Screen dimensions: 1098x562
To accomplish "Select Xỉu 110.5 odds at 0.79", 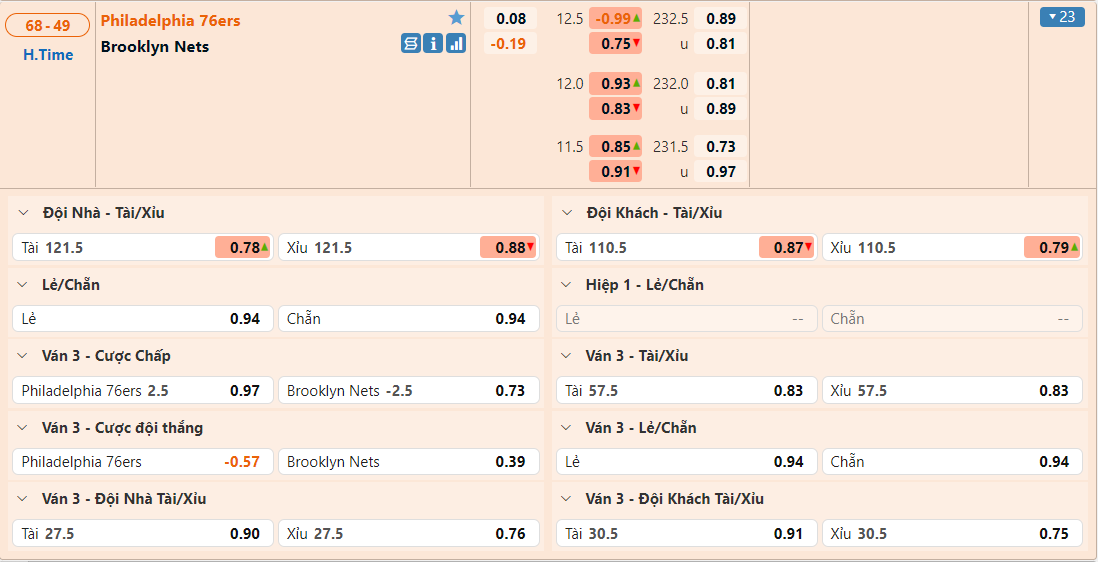I will [1053, 248].
